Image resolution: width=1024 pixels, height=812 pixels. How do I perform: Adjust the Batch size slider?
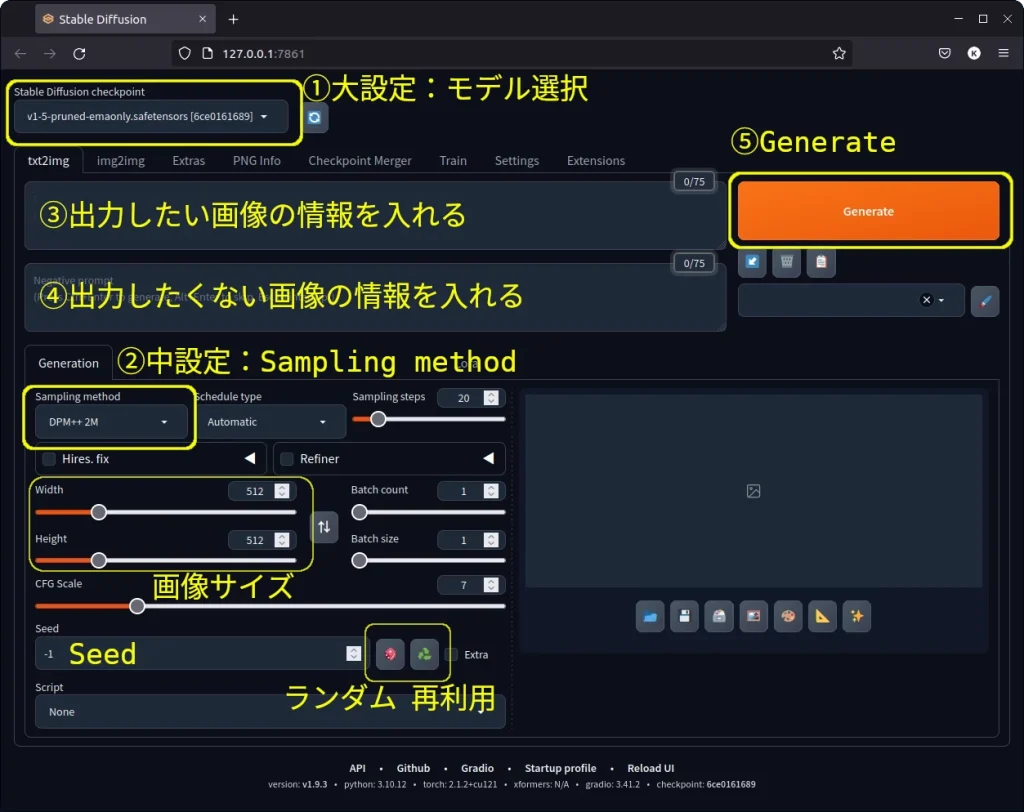[x=428, y=560]
